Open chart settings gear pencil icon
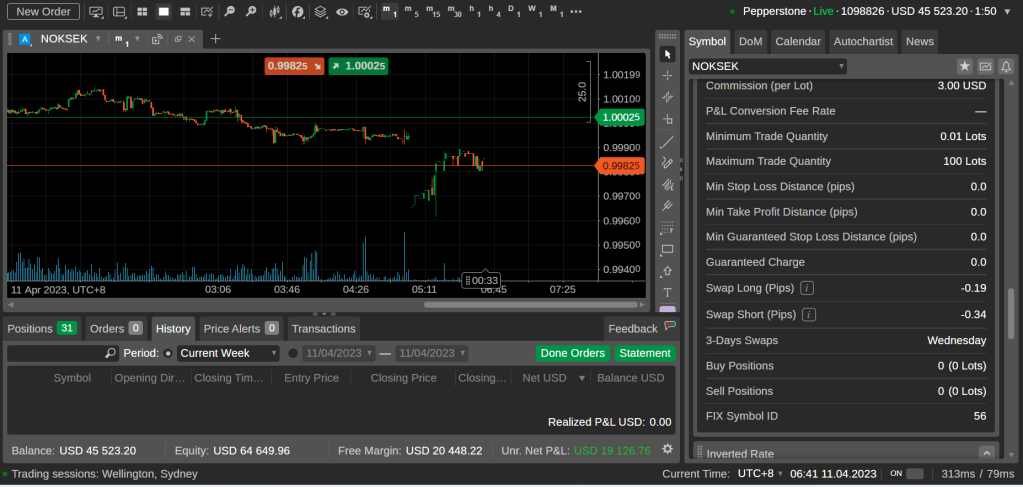The height and width of the screenshot is (487, 1023). coord(366,11)
